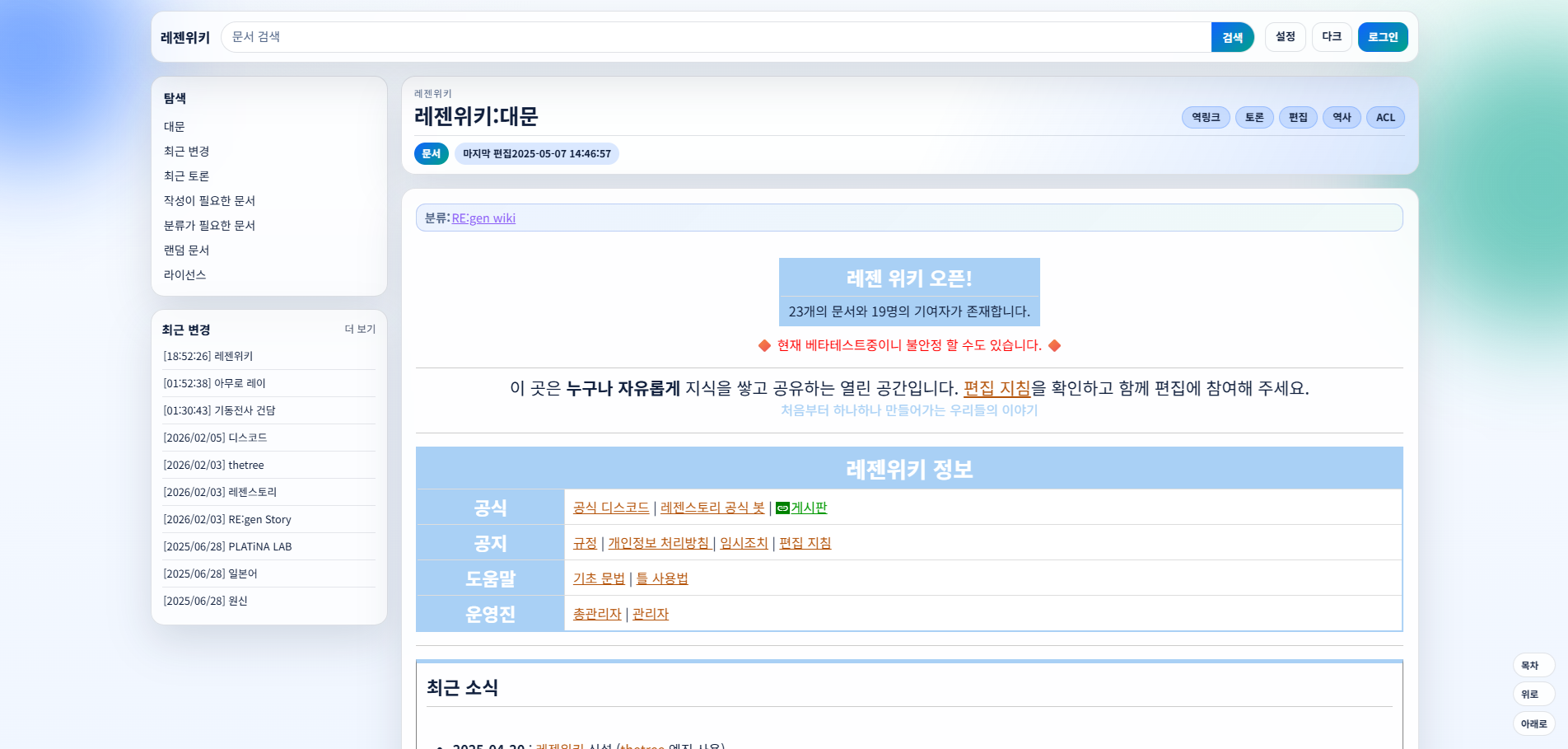Open the 임시조치 link

pyautogui.click(x=744, y=544)
